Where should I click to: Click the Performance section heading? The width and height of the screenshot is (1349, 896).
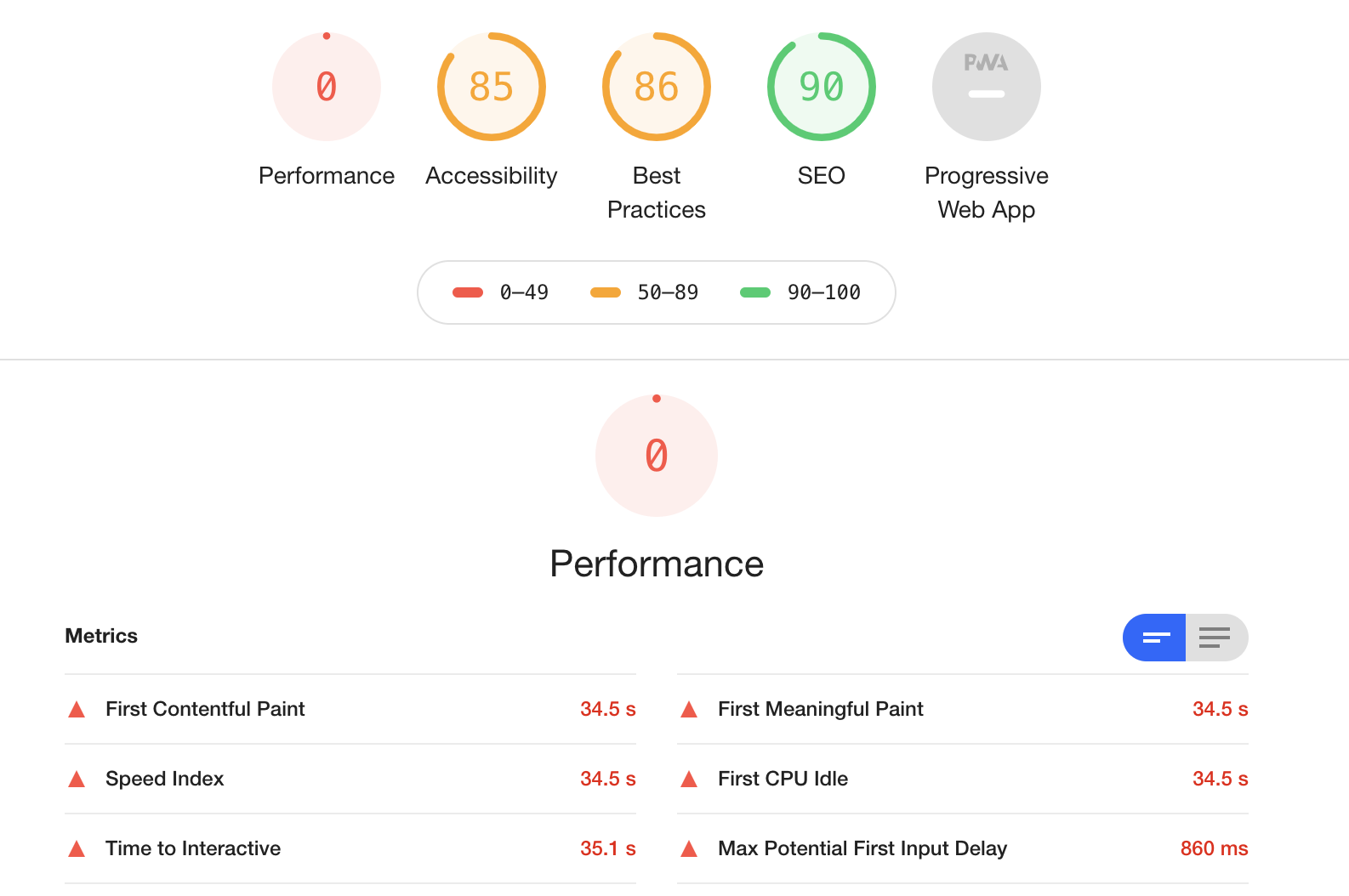[657, 564]
